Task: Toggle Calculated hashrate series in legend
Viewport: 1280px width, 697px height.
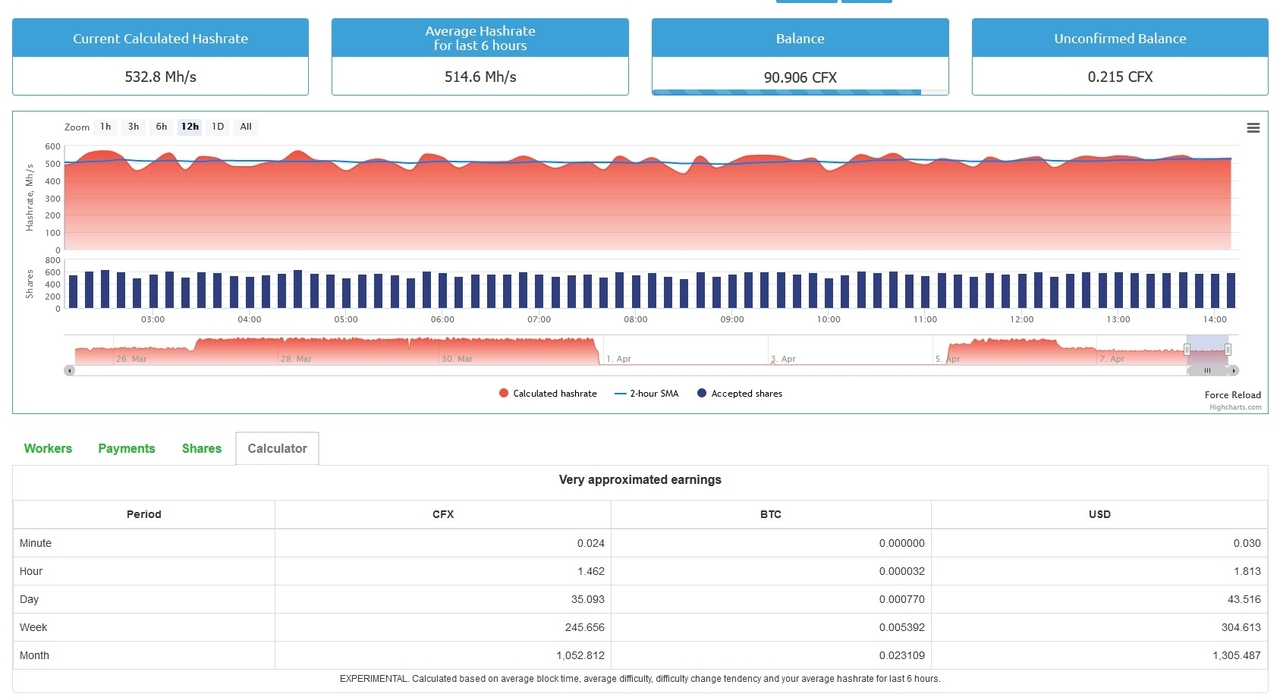Action: 548,394
